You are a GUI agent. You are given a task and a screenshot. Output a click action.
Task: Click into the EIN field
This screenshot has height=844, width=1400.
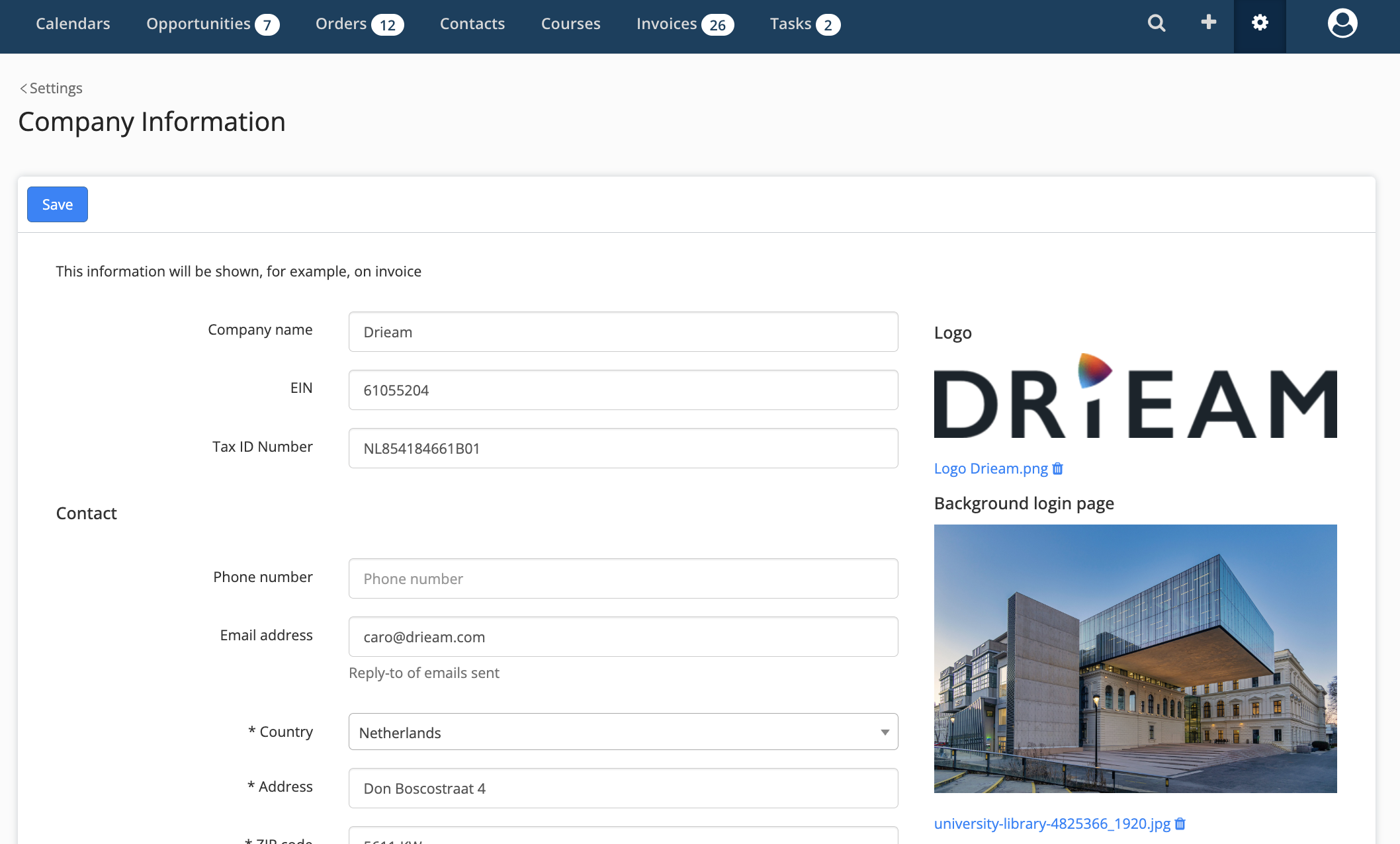click(623, 390)
